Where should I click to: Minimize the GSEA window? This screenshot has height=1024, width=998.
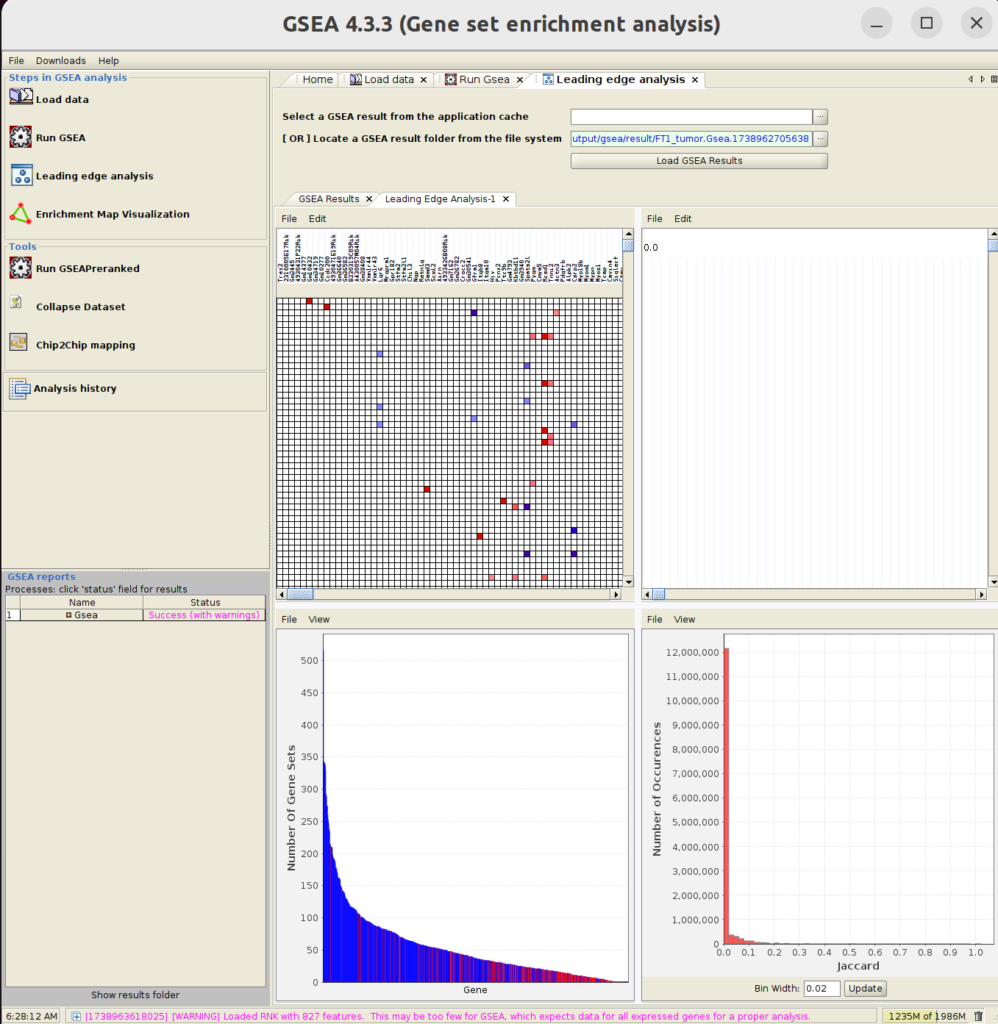pyautogui.click(x=877, y=24)
